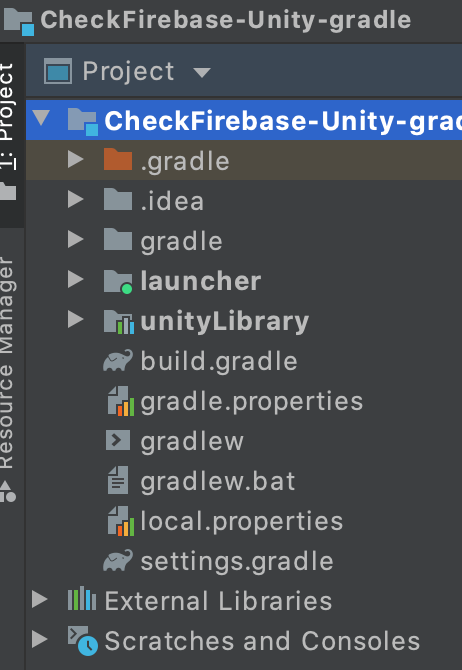Click the gradle folder icon

pos(118,240)
